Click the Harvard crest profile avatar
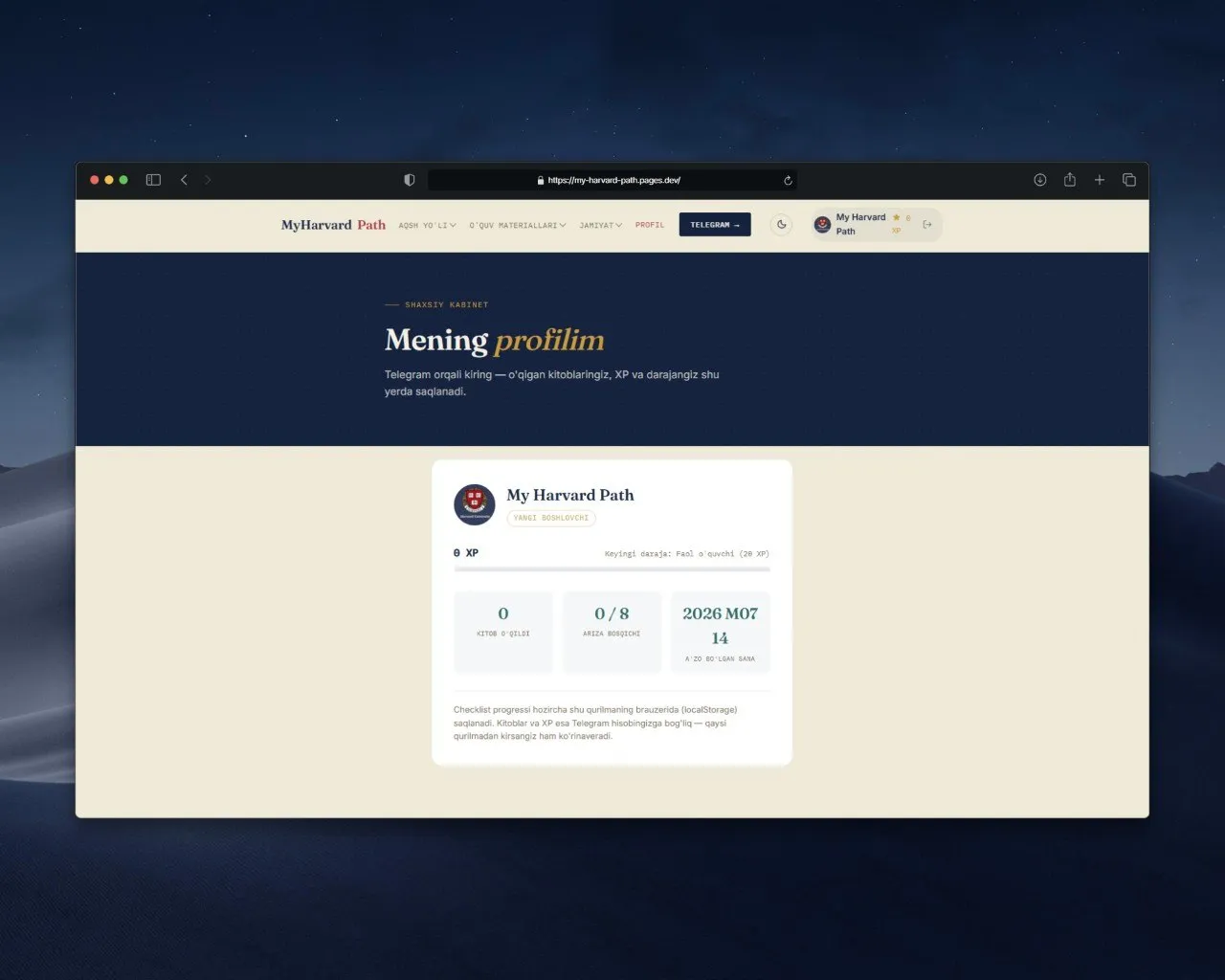The width and height of the screenshot is (1225, 980). pyautogui.click(x=474, y=504)
